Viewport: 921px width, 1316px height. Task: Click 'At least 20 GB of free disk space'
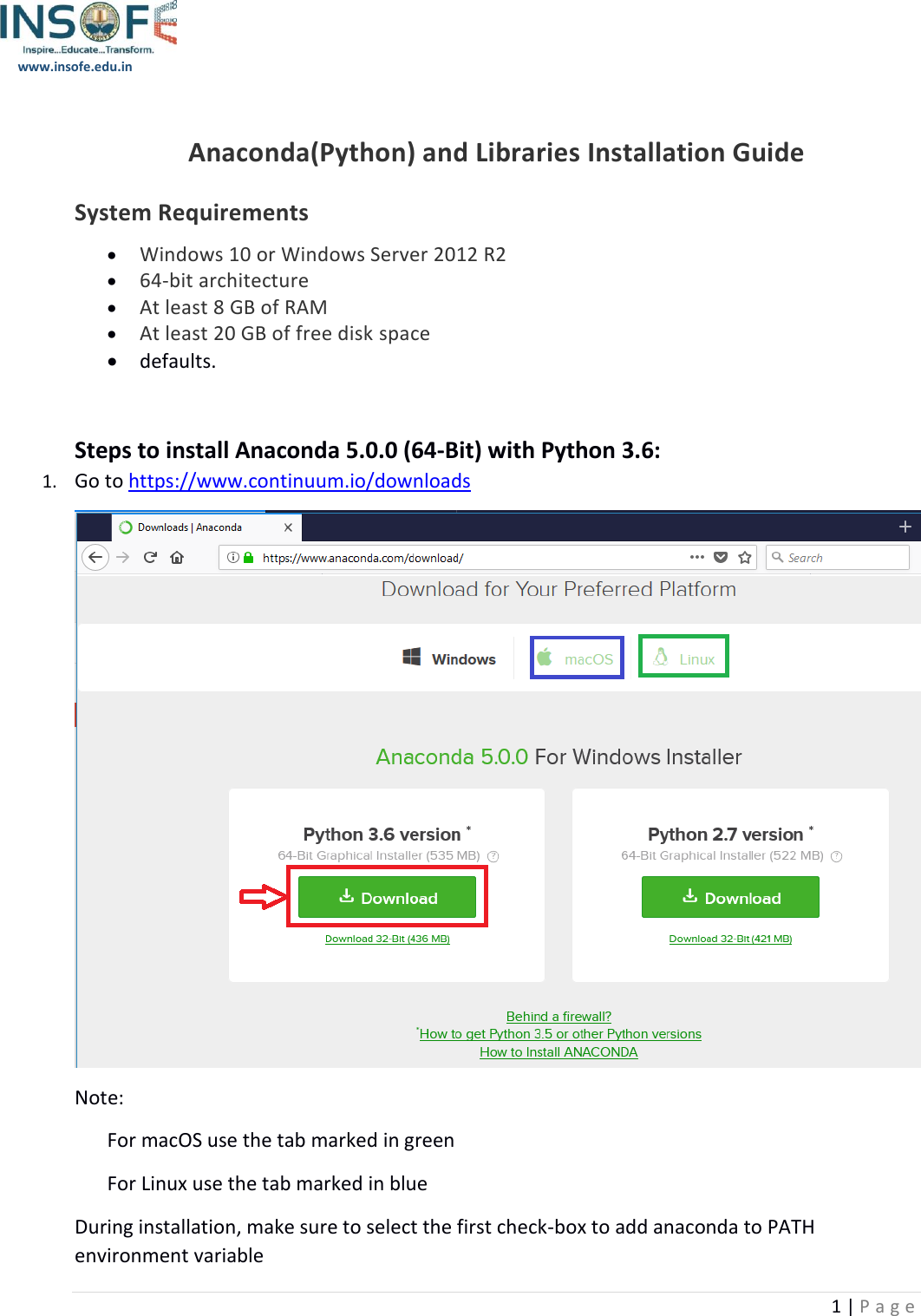pos(284,333)
